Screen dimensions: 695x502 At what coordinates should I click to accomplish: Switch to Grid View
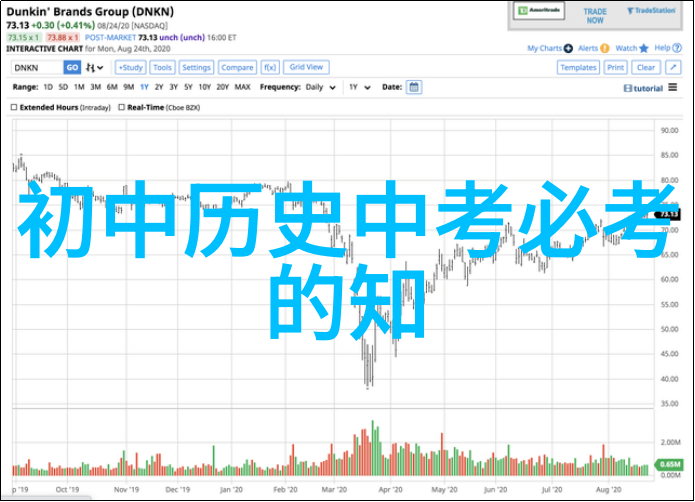306,67
